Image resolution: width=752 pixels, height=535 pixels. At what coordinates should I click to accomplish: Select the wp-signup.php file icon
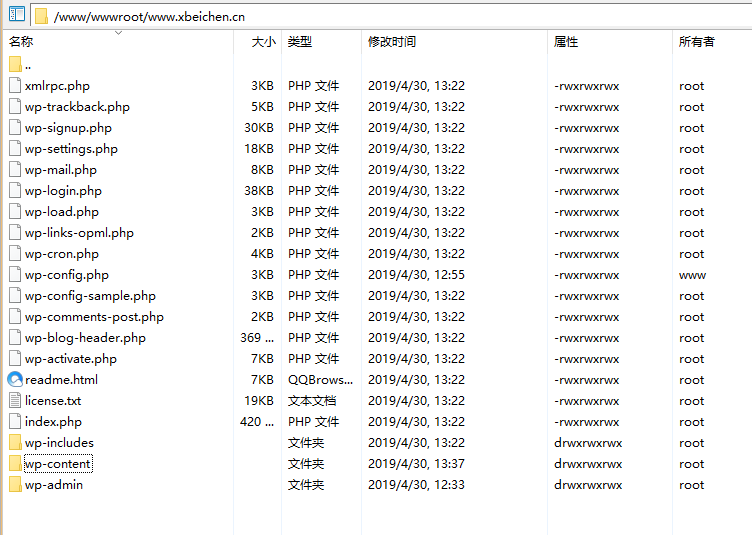[x=15, y=128]
